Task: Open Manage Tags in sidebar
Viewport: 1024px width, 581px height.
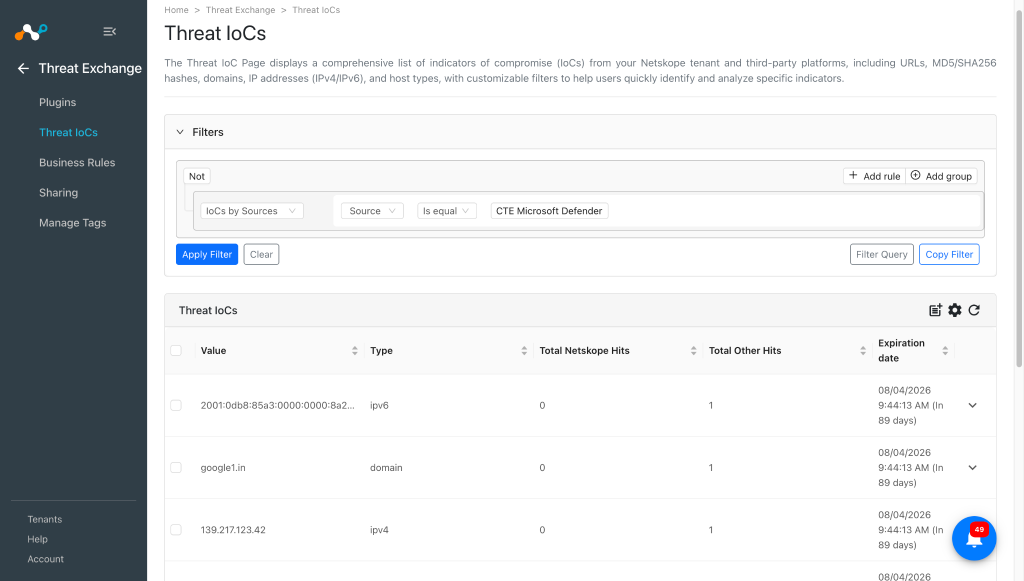Action: point(72,223)
